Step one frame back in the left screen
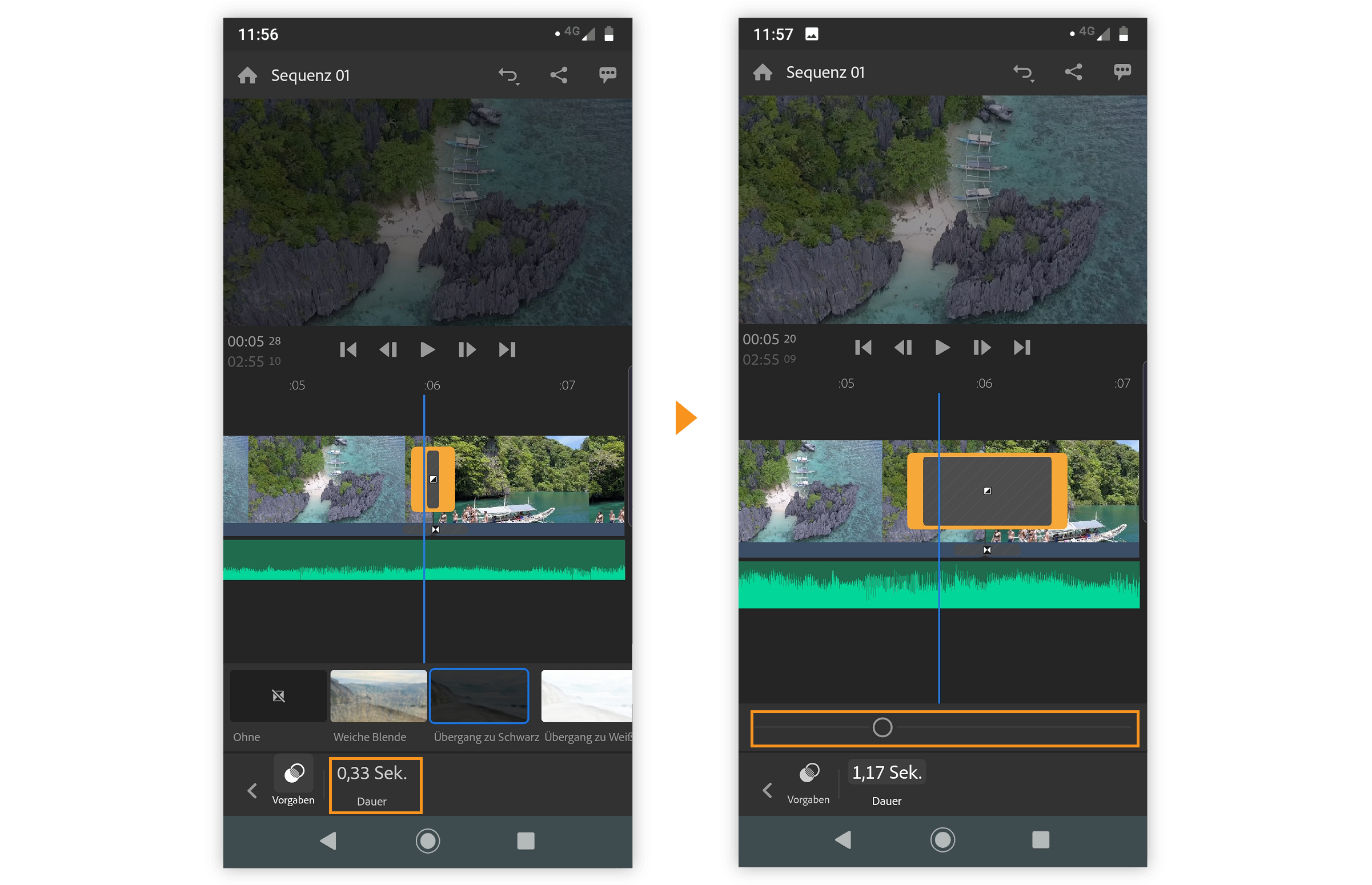1372x885 pixels. (388, 349)
